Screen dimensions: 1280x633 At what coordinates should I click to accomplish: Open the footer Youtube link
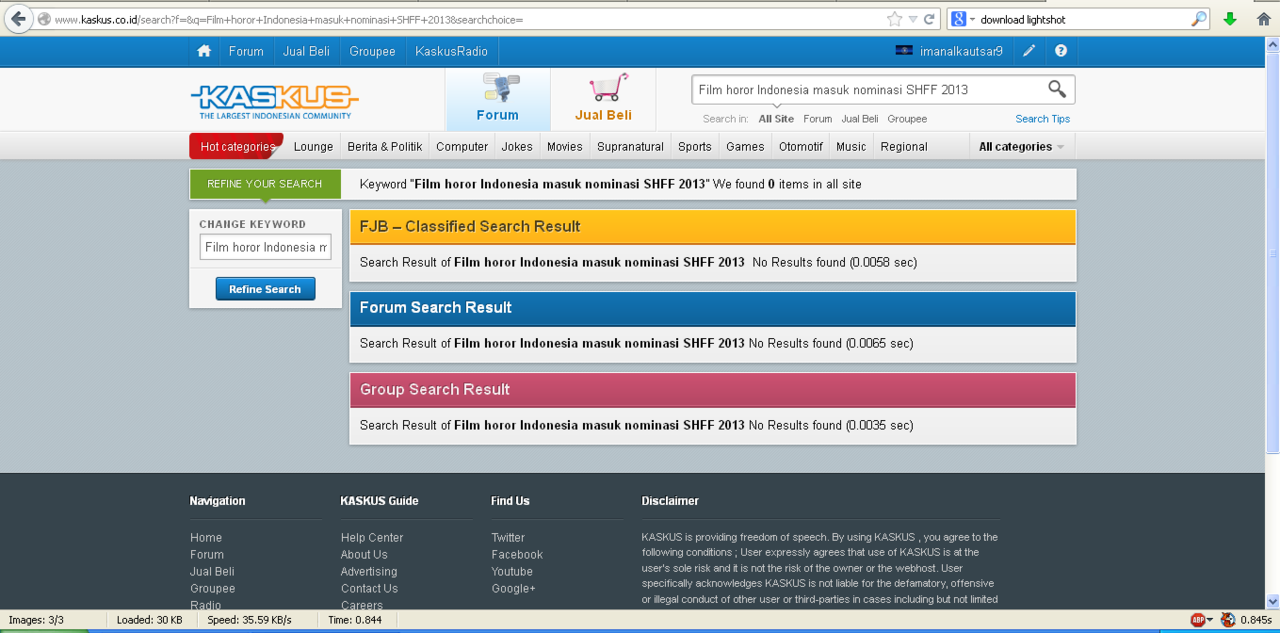512,572
